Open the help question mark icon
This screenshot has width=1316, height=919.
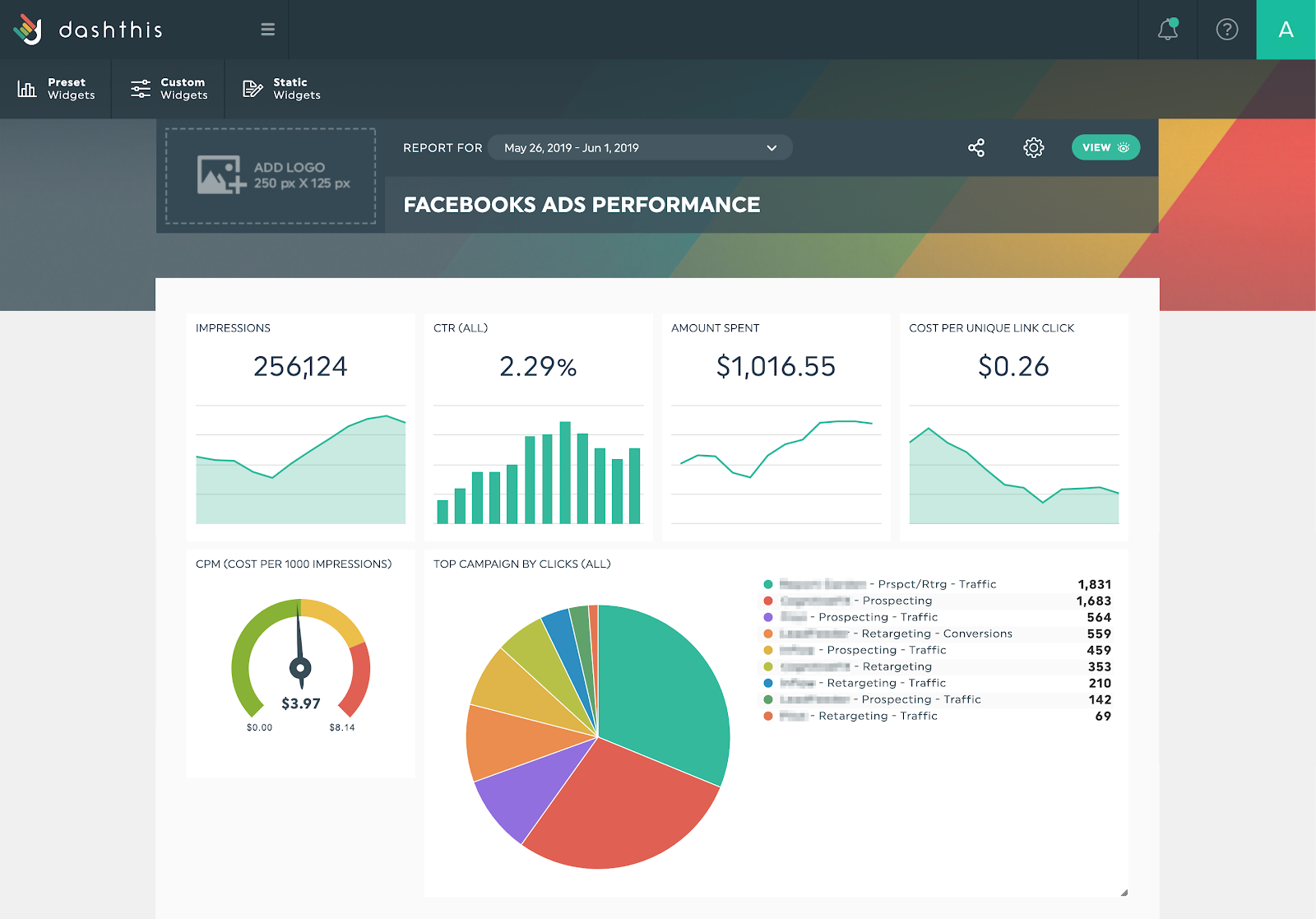click(x=1226, y=30)
